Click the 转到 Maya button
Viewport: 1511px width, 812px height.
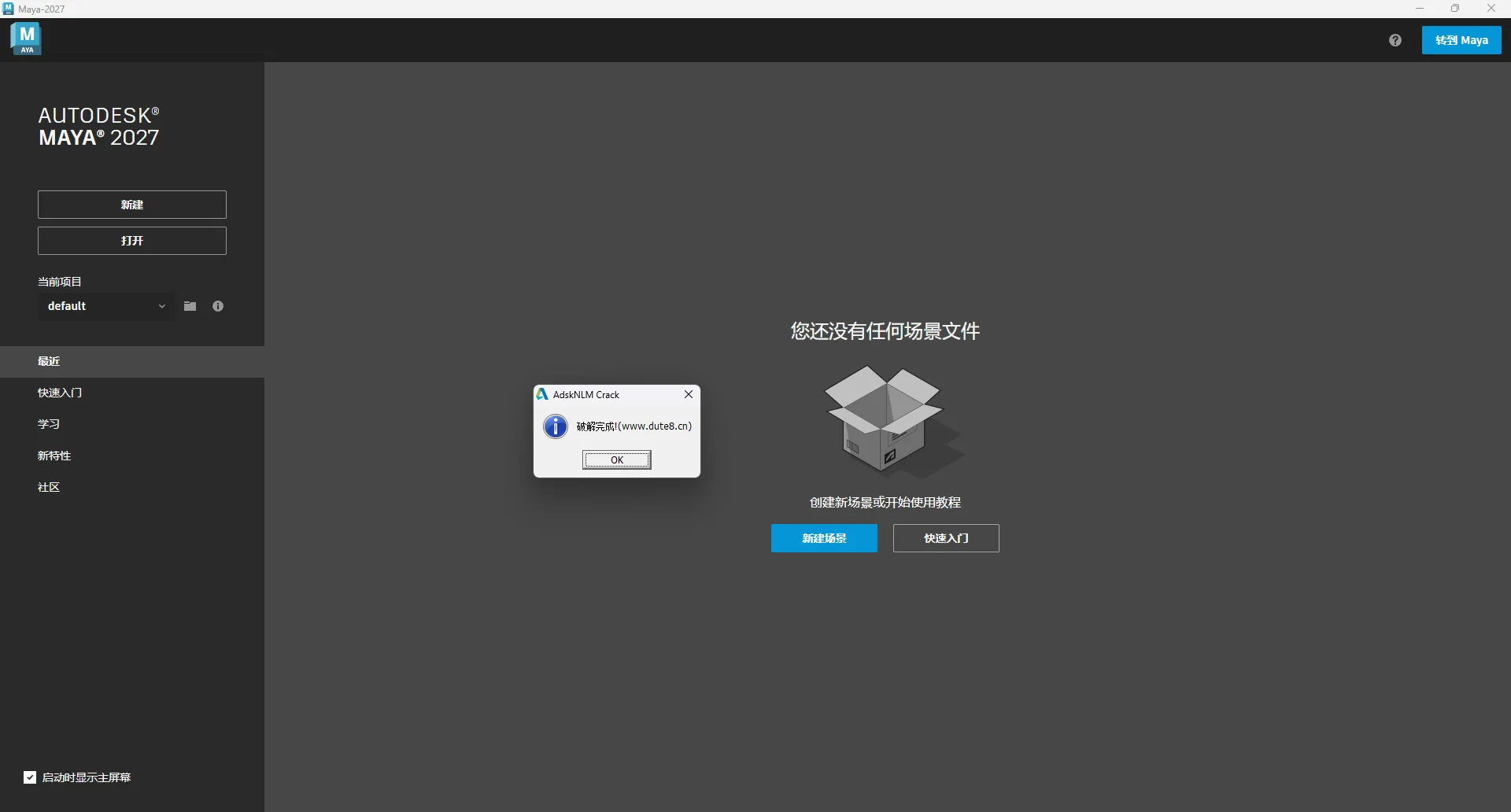pyautogui.click(x=1461, y=40)
